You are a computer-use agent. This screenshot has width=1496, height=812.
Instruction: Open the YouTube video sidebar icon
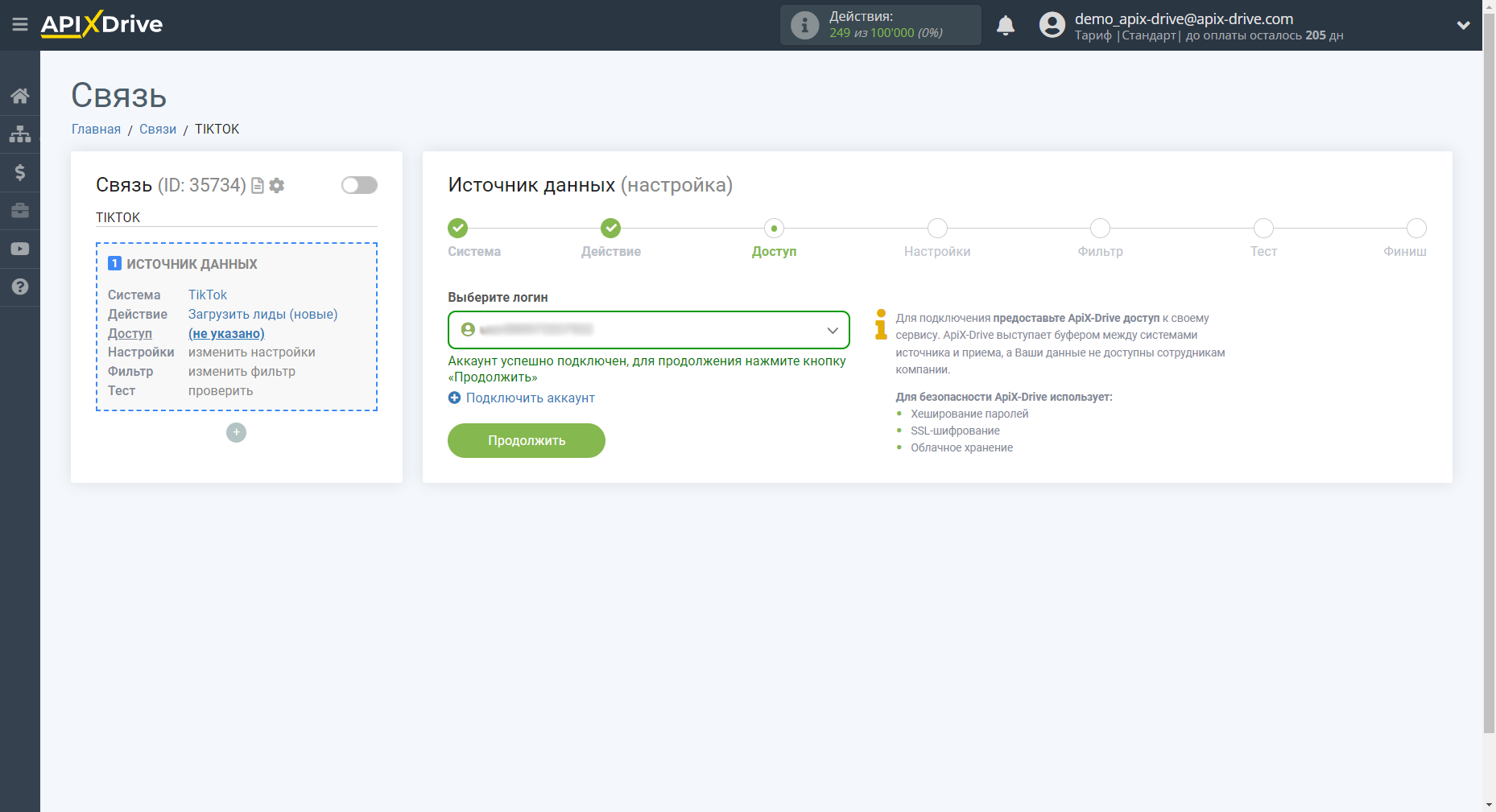pos(20,249)
